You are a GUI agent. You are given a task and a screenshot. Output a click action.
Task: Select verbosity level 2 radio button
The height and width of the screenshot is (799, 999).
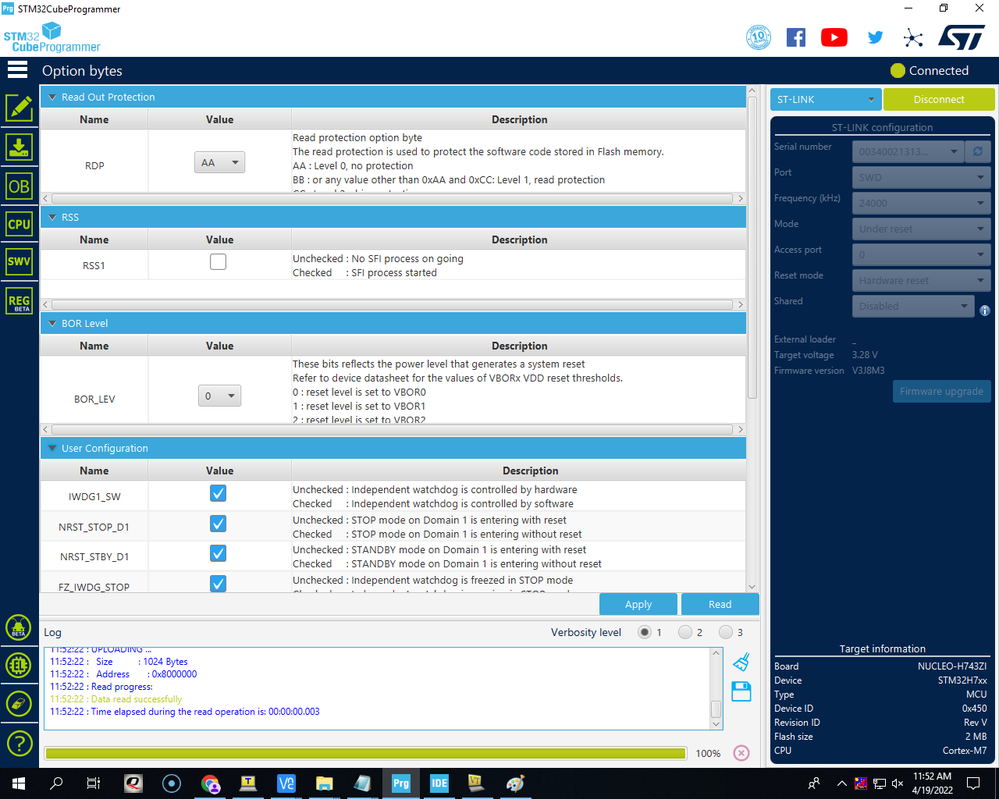(685, 632)
